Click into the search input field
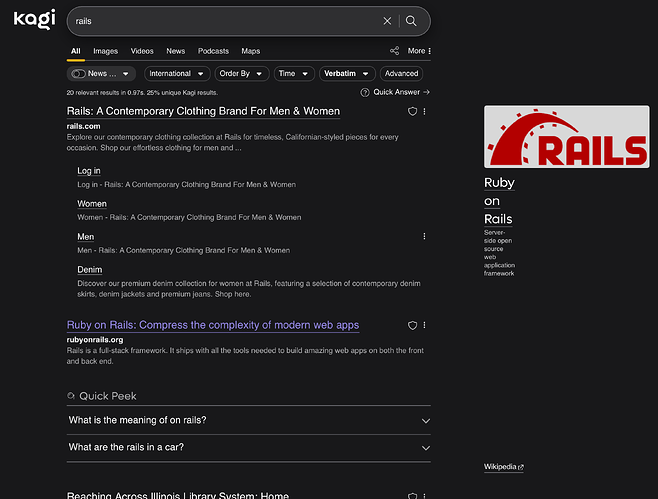Image resolution: width=658 pixels, height=499 pixels. (227, 21)
